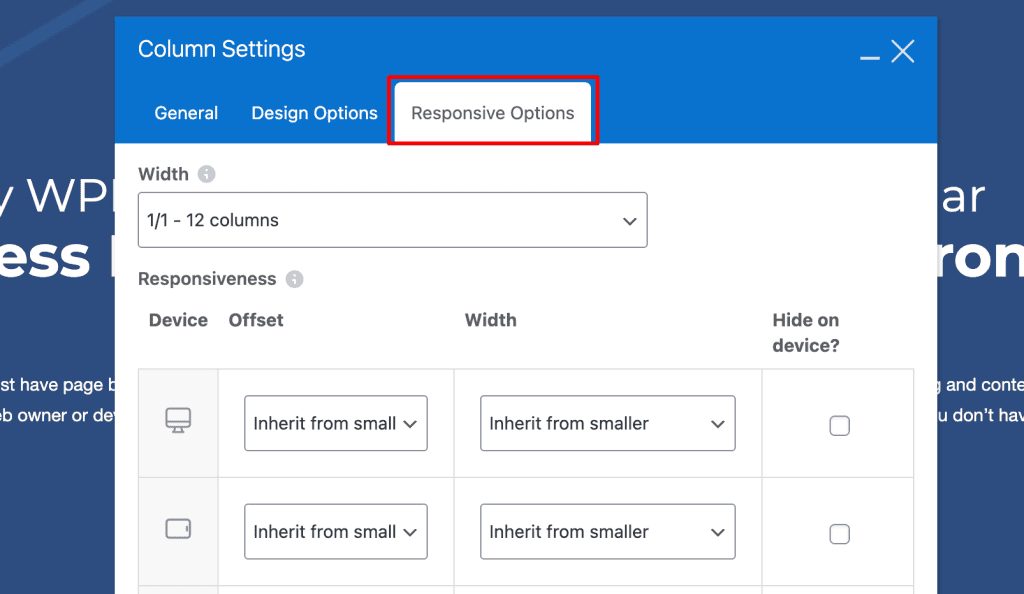Switch to the General tab
Image resolution: width=1024 pixels, height=594 pixels.
186,113
